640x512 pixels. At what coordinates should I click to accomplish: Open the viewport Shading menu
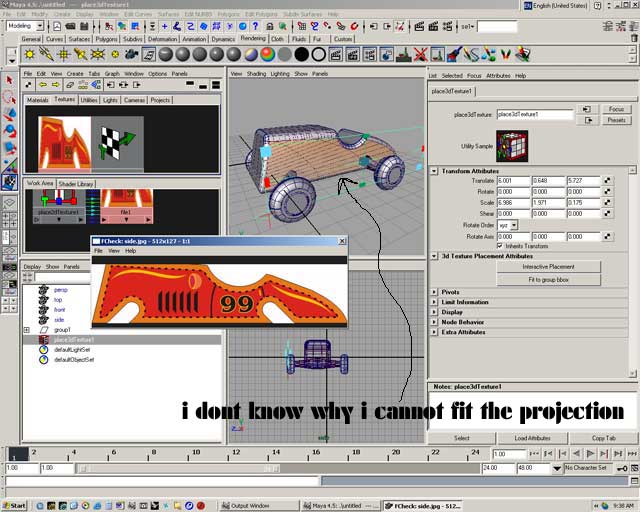tap(256, 73)
